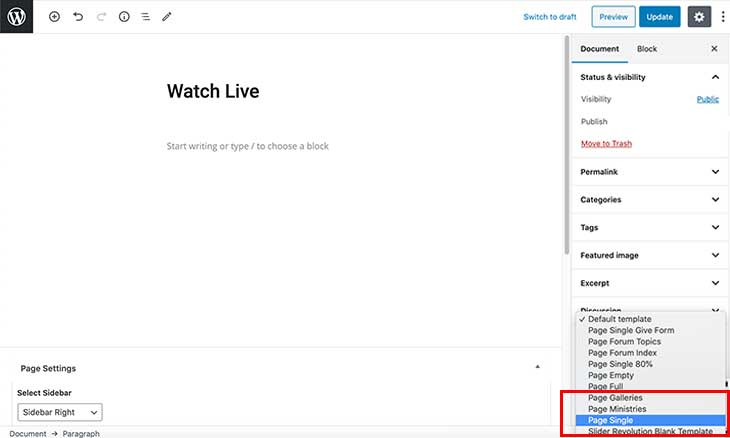Collapse the Page Settings panel arrow
730x438 pixels.
[537, 367]
